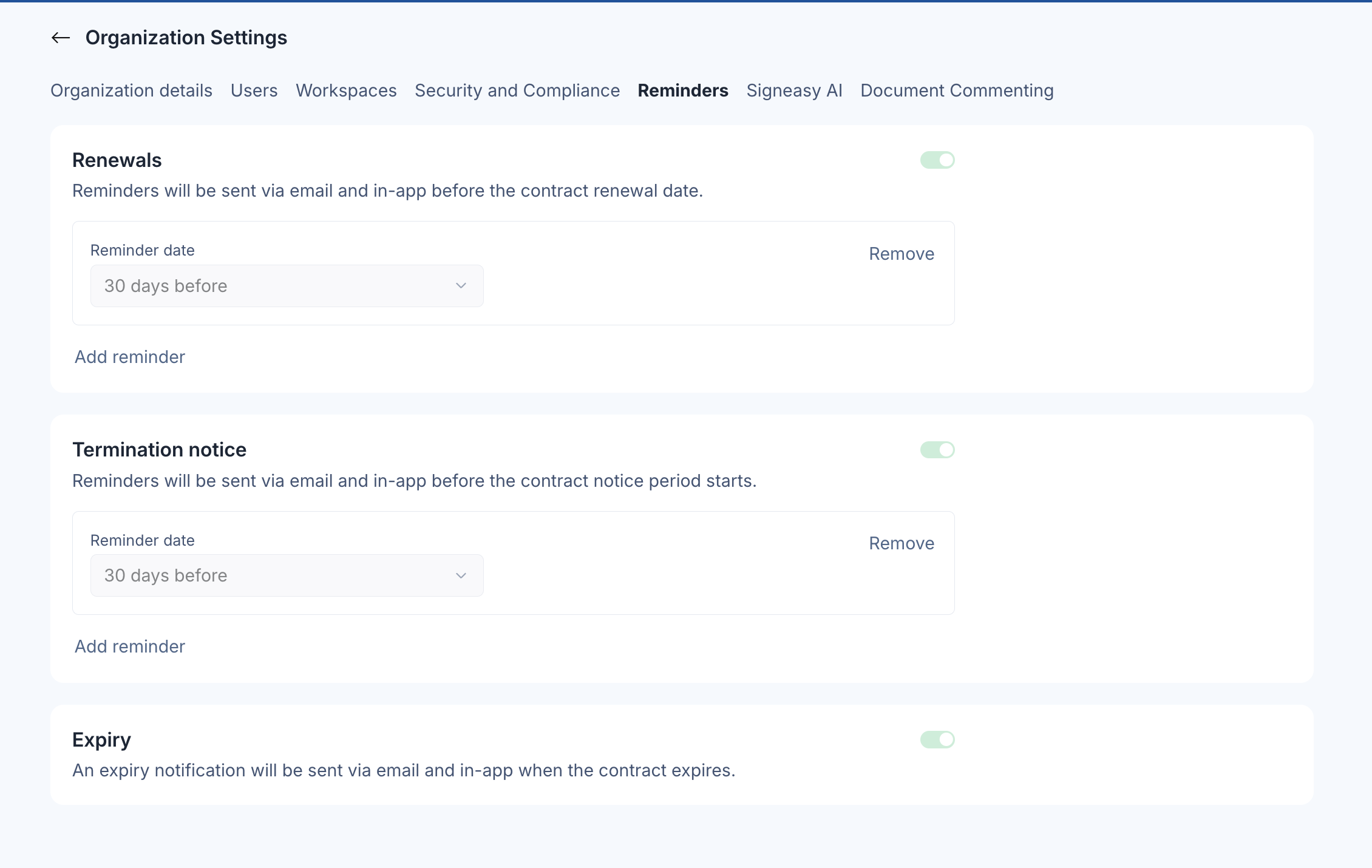This screenshot has width=1372, height=868.
Task: Toggle the Renewals reminders switch
Action: click(937, 160)
